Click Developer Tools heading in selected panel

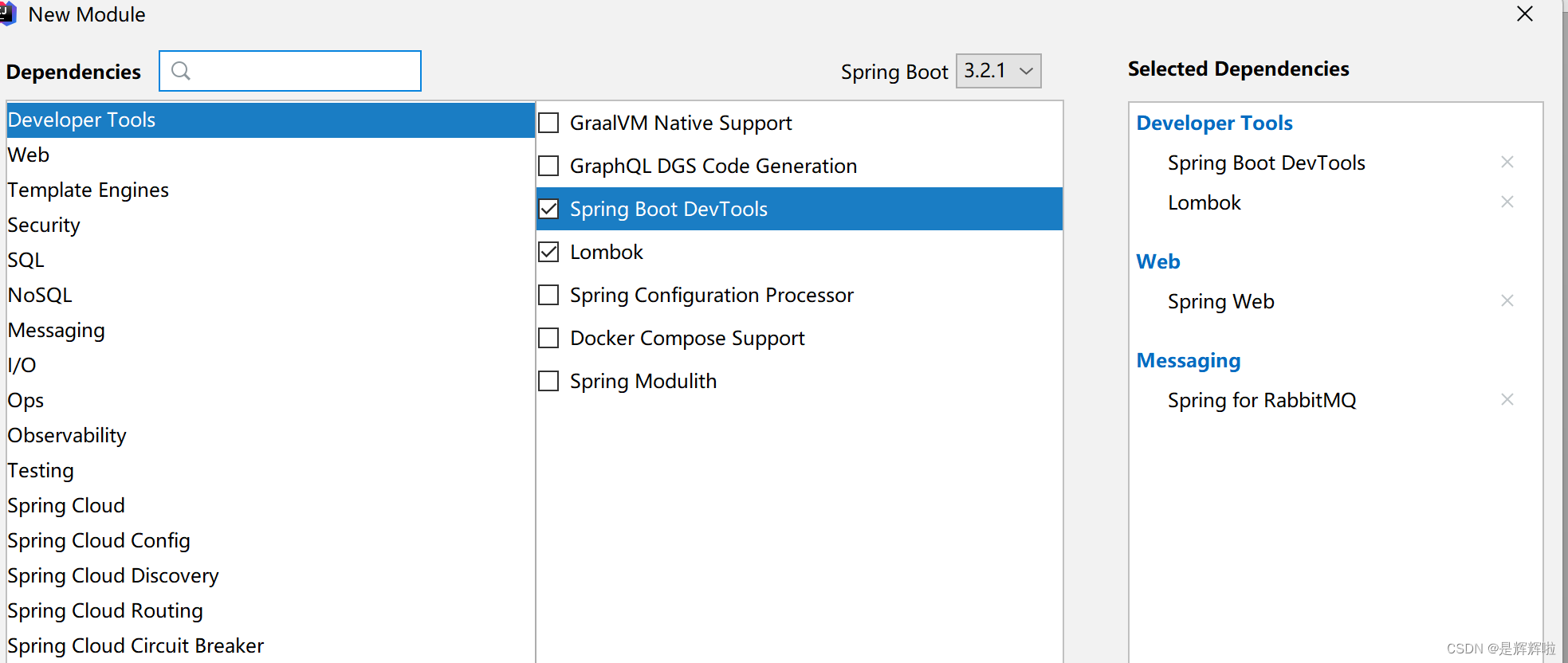point(1214,123)
